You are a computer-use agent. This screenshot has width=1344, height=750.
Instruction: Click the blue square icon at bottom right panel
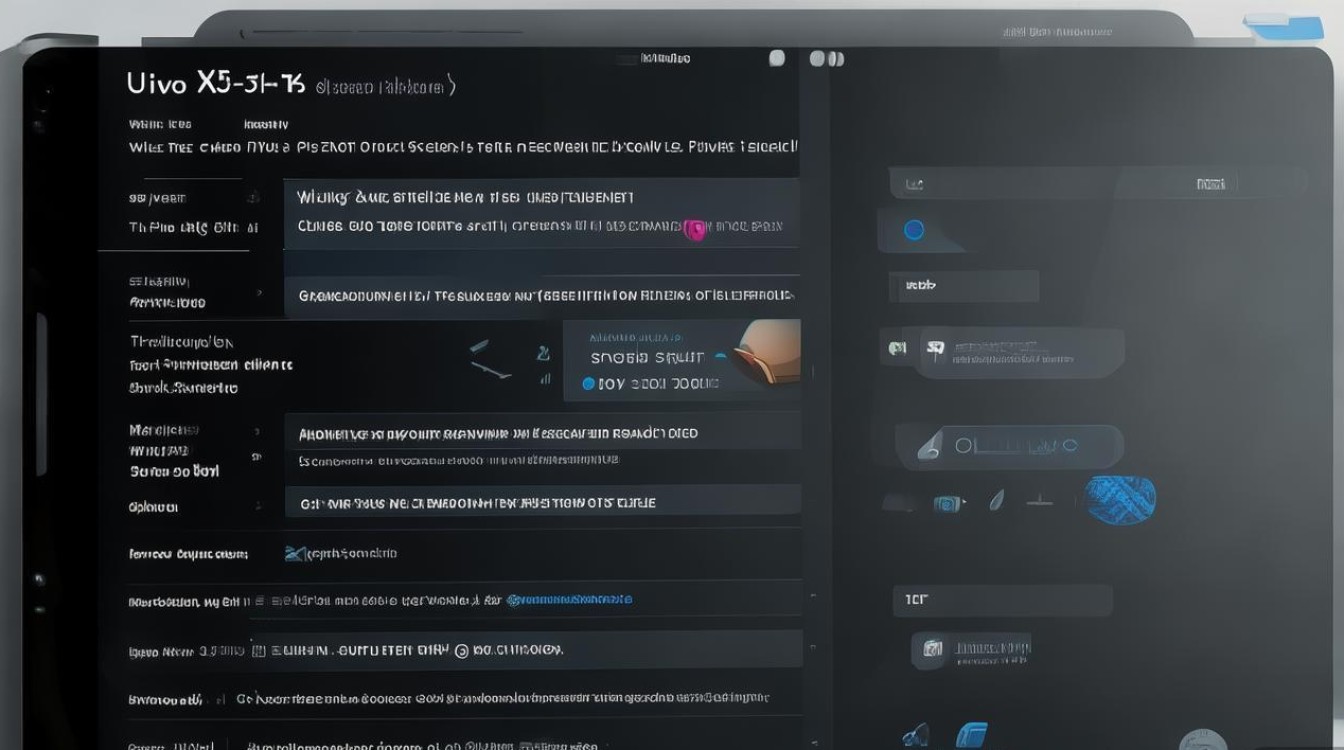(x=970, y=736)
